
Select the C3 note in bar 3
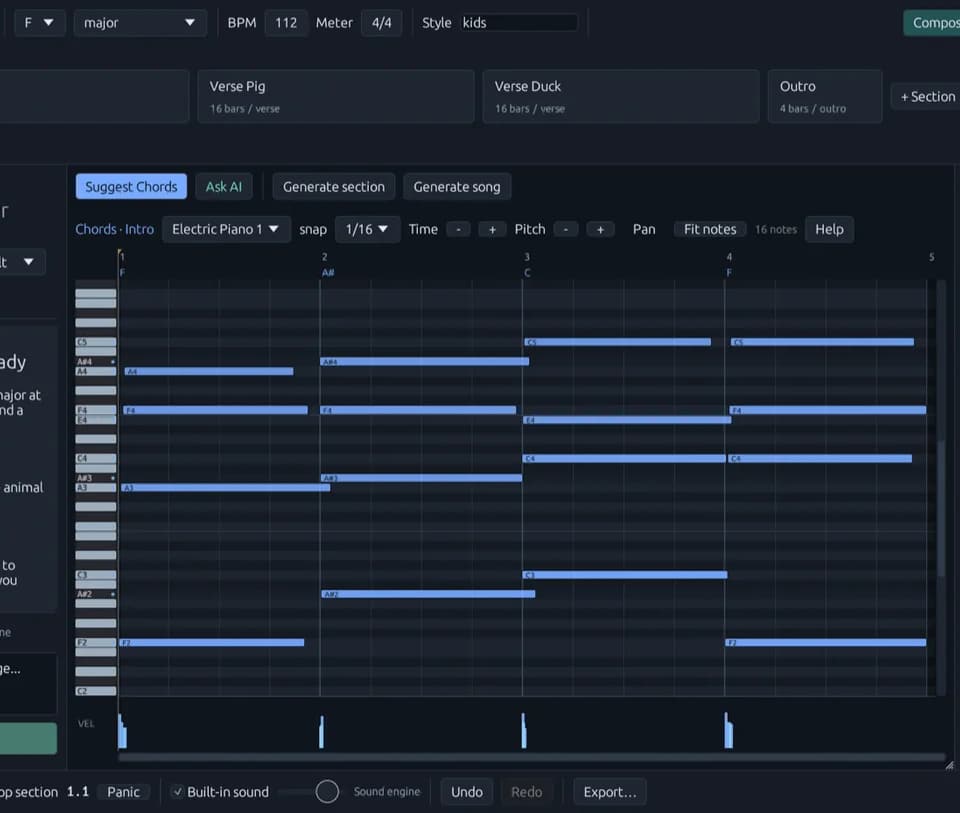pyautogui.click(x=625, y=575)
